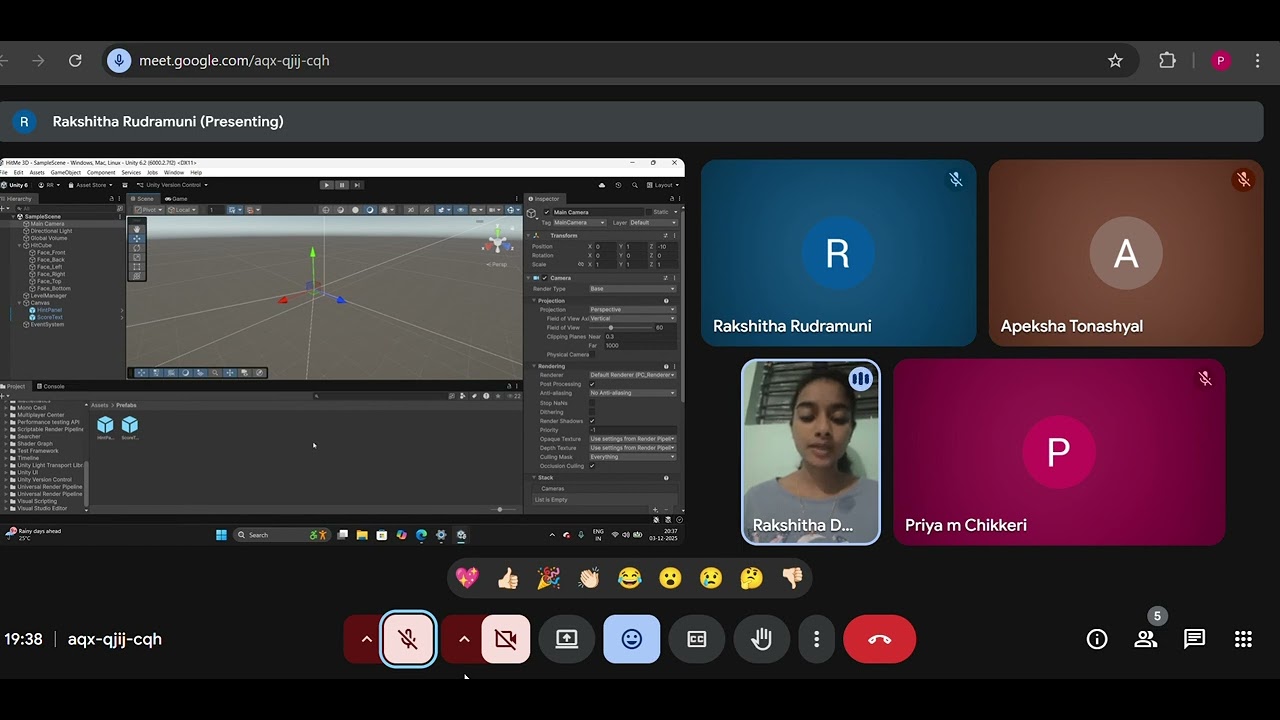
Task: Turn on closed captions
Action: (697, 639)
